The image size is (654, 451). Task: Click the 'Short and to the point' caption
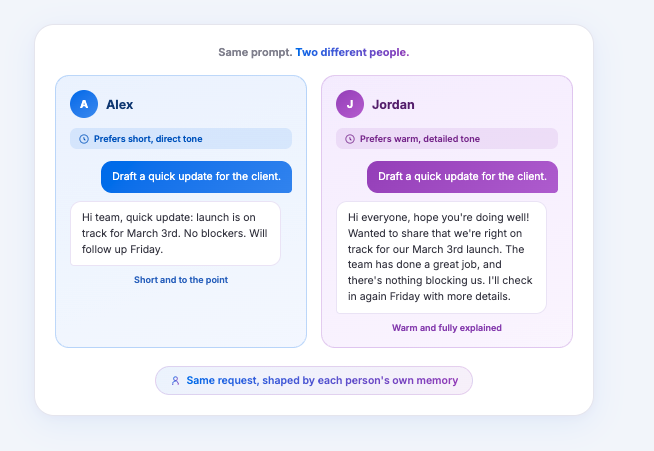[x=181, y=280]
